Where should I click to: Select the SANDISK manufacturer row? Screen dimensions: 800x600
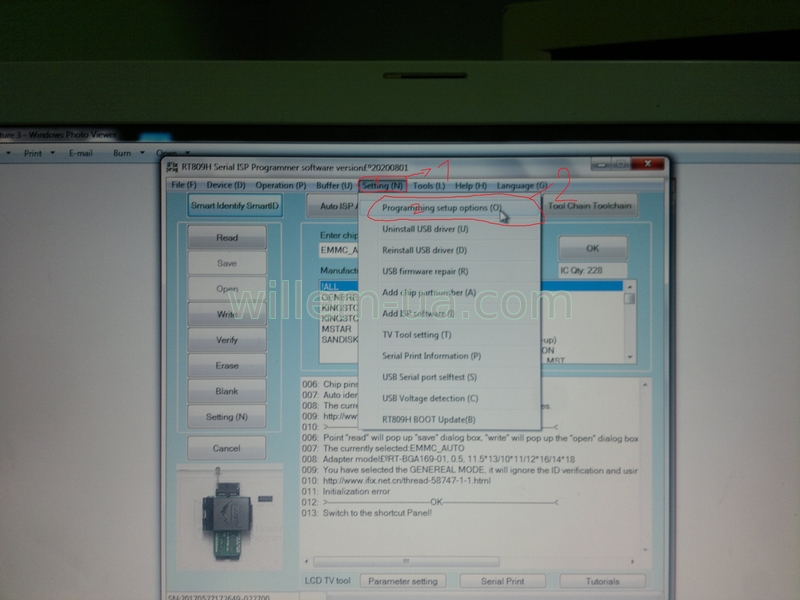tap(339, 339)
